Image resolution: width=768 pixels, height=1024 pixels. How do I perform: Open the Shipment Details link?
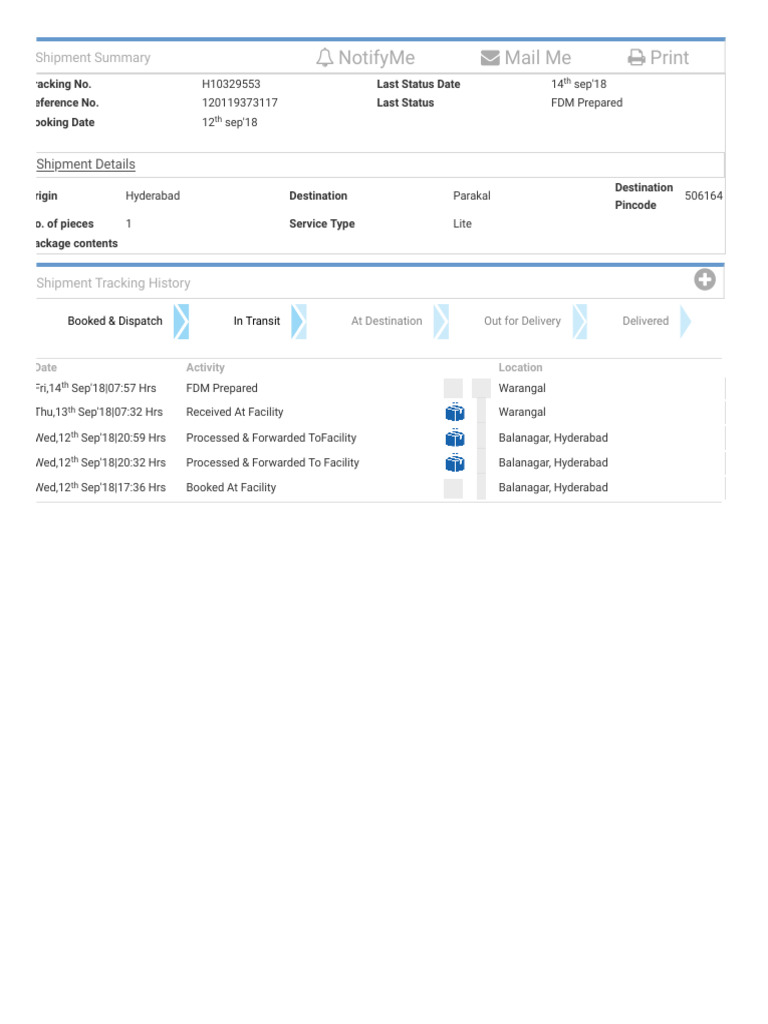86,164
